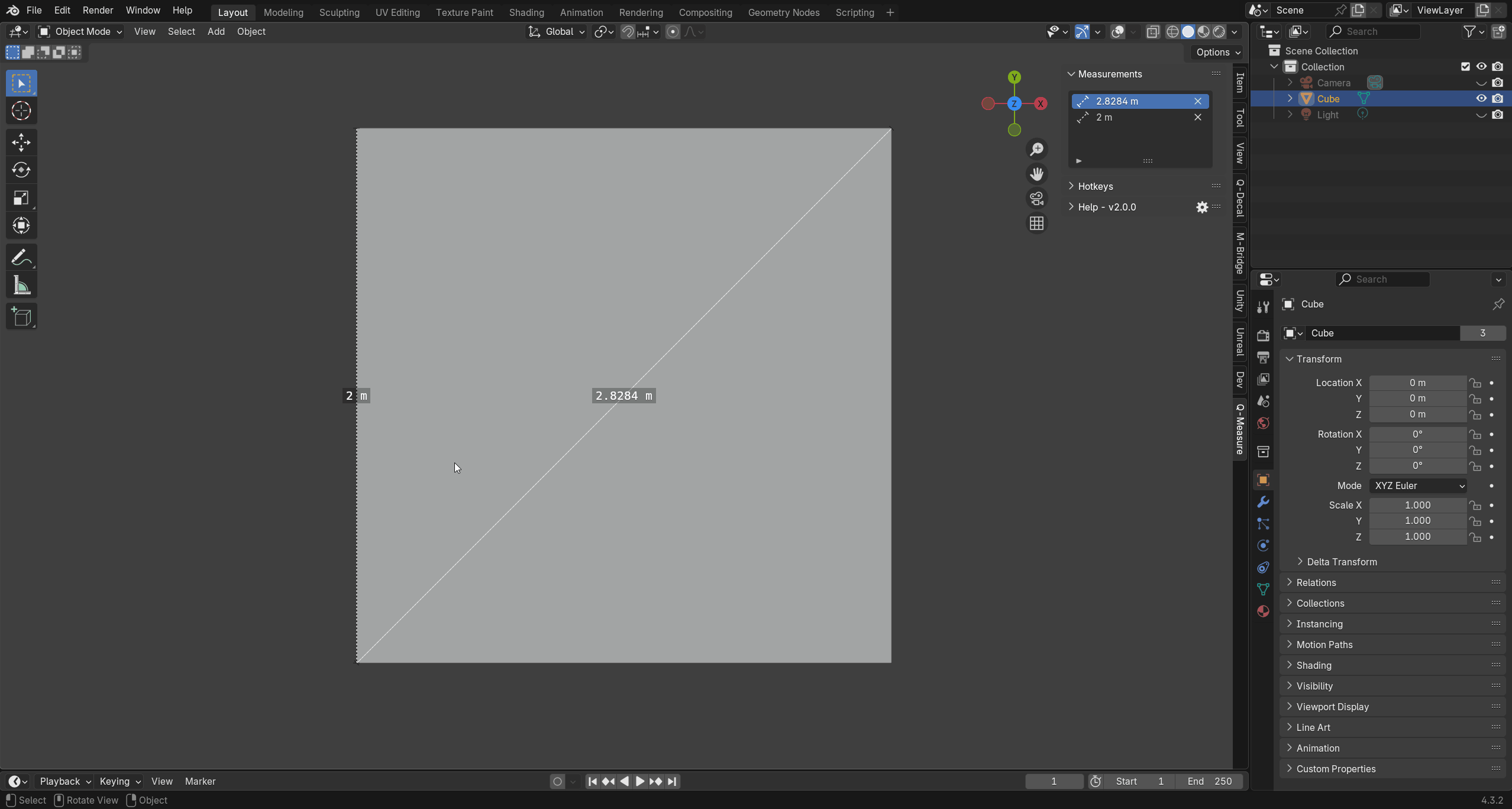1512x809 pixels.
Task: Select the Add Cube tool
Action: point(21,317)
